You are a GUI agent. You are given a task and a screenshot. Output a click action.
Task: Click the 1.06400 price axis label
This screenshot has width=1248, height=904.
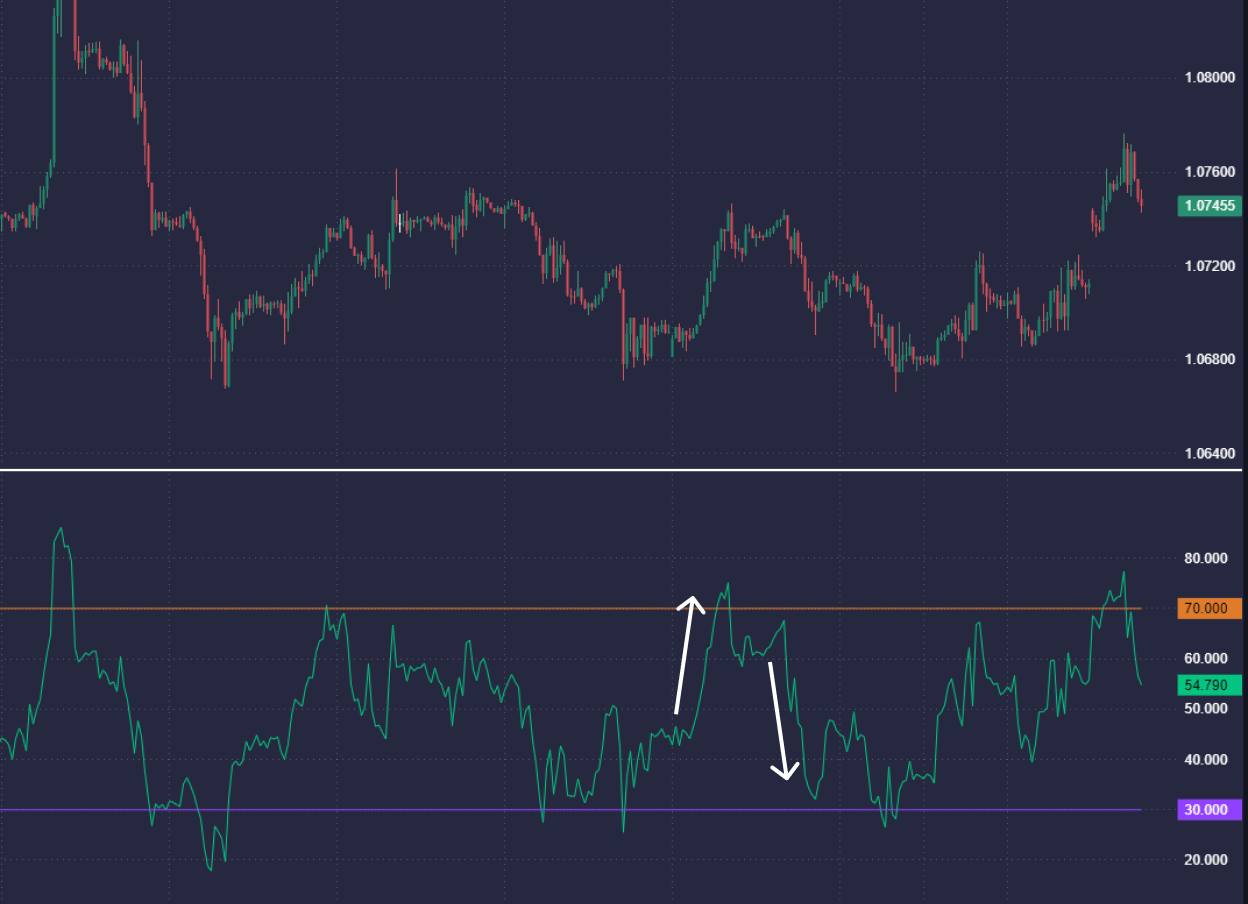[x=1208, y=454]
